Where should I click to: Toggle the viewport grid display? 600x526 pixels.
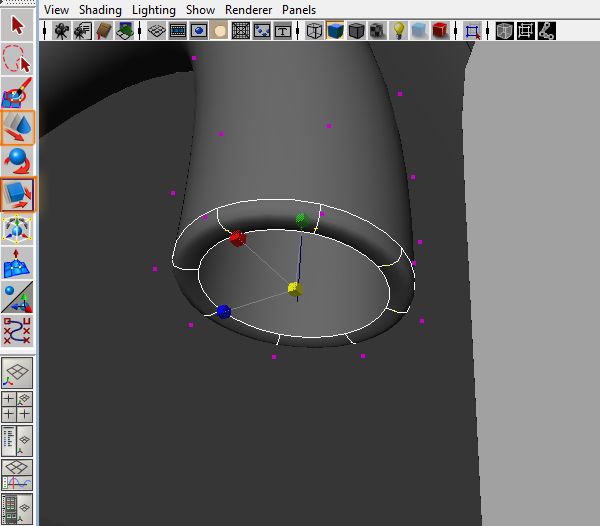pos(157,31)
